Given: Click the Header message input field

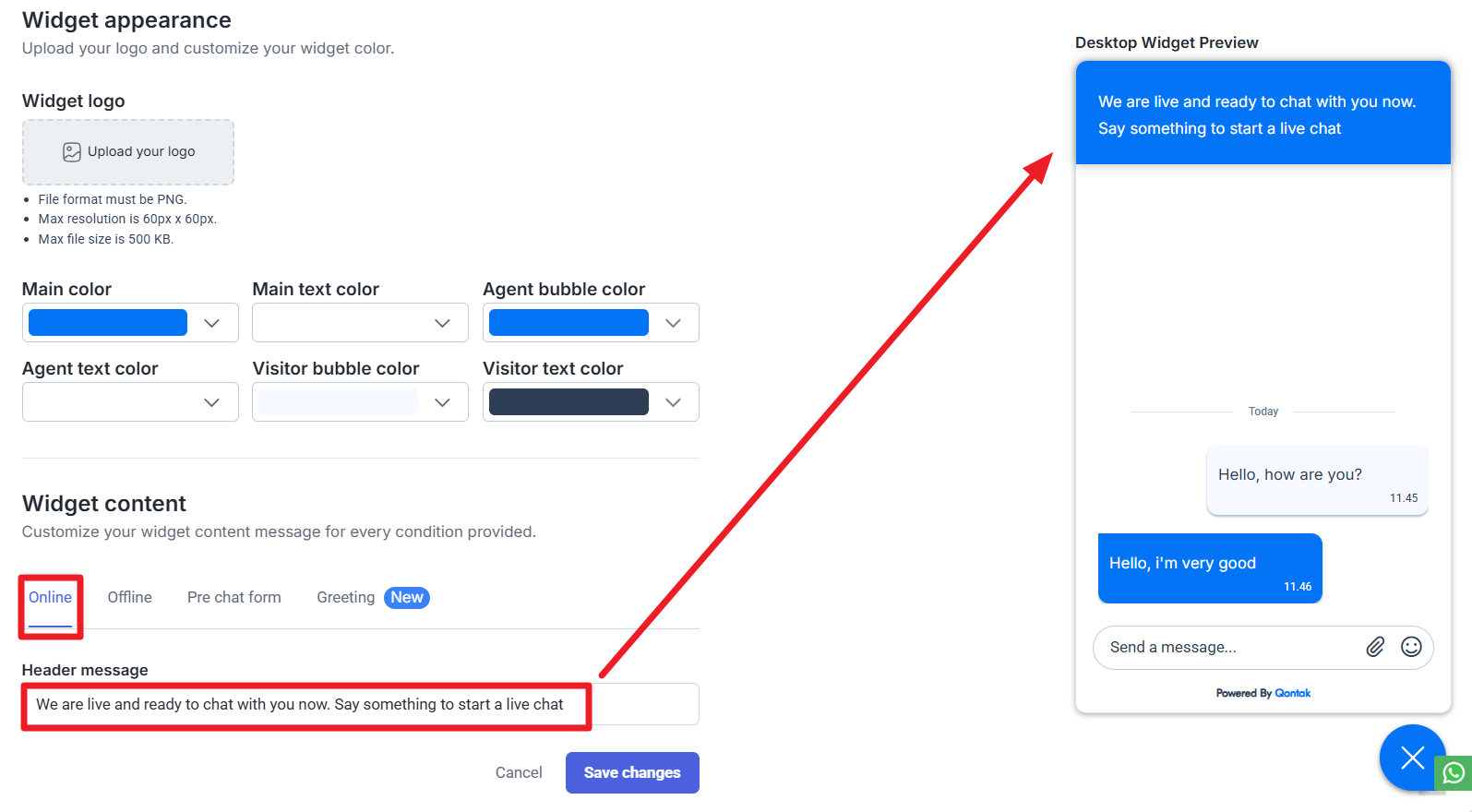Looking at the screenshot, I should pos(360,704).
